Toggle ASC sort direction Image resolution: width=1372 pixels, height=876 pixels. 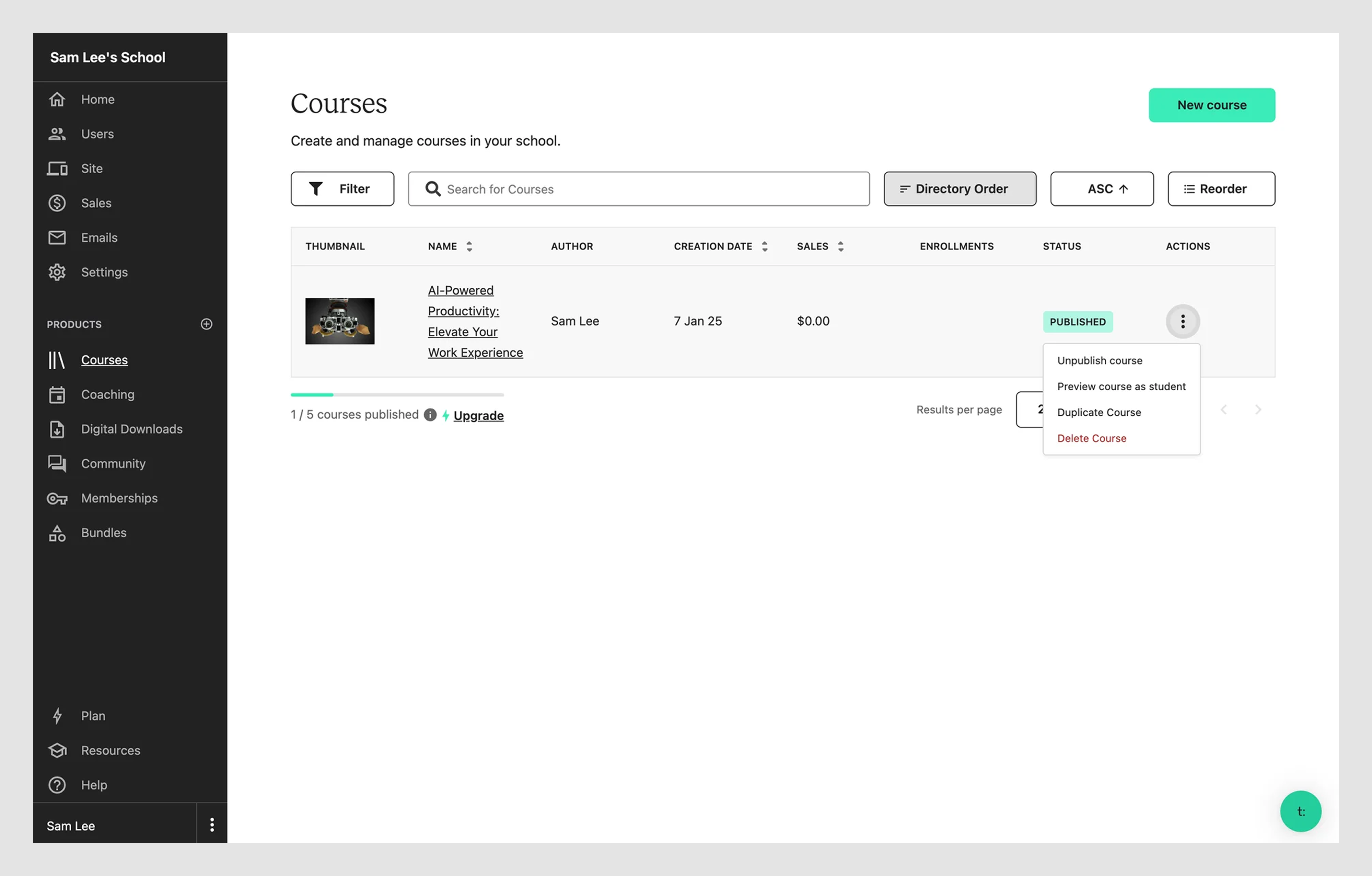pyautogui.click(x=1102, y=189)
